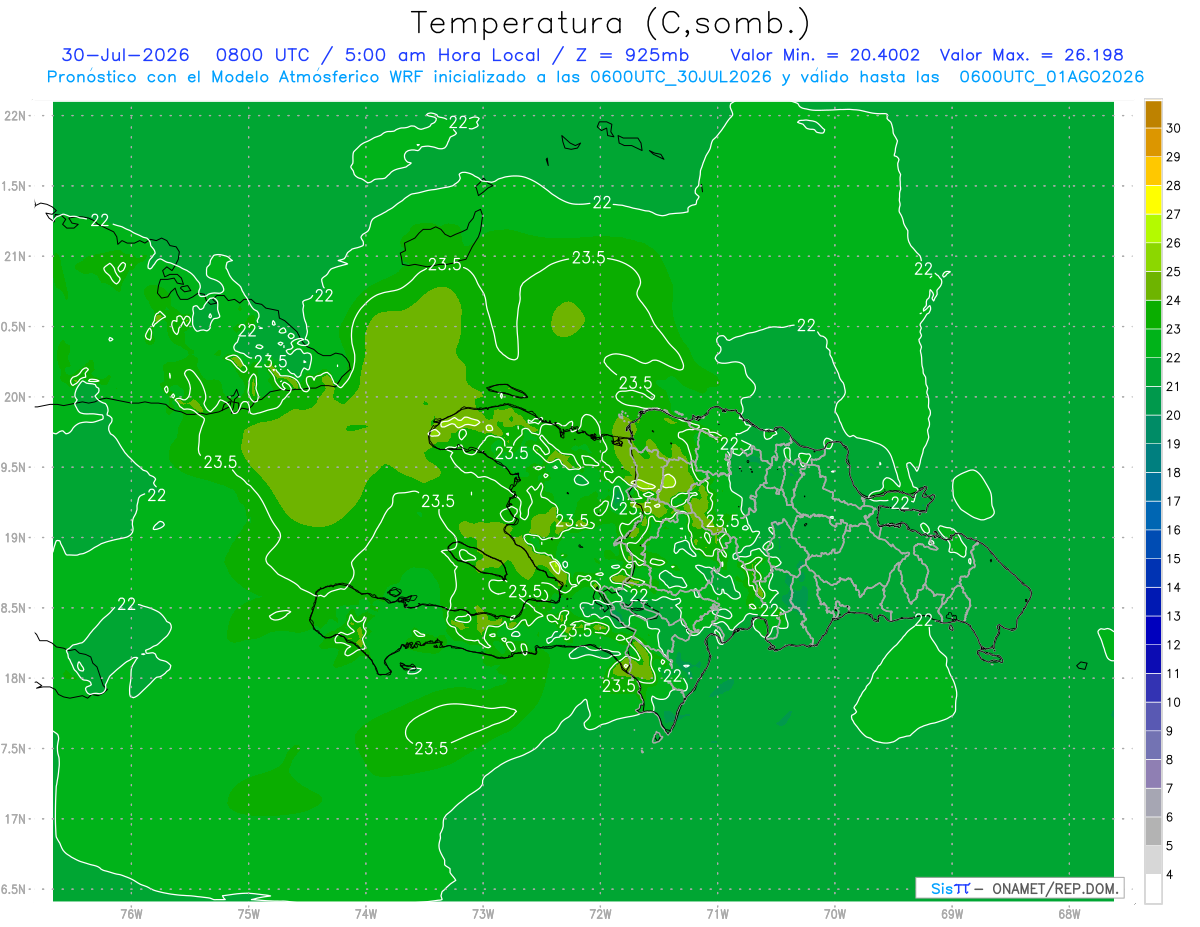Click the "Valor Max. = 26.198" value
The image size is (1200, 927).
pyautogui.click(x=1031, y=55)
